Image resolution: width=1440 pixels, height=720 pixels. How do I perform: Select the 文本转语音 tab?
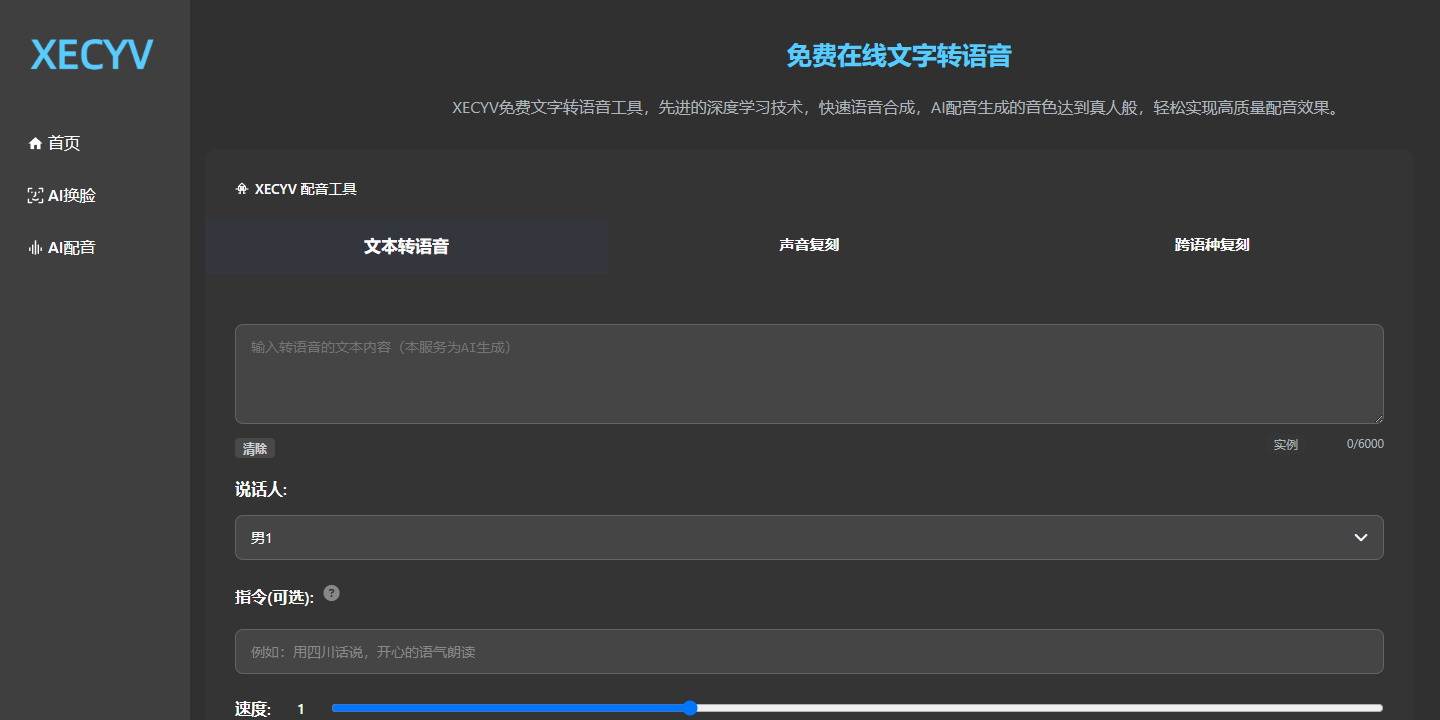click(x=406, y=246)
